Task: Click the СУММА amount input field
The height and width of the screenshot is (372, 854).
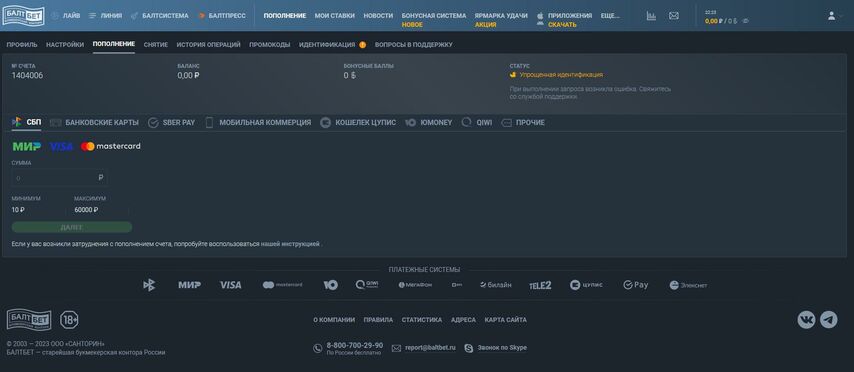Action: point(59,178)
